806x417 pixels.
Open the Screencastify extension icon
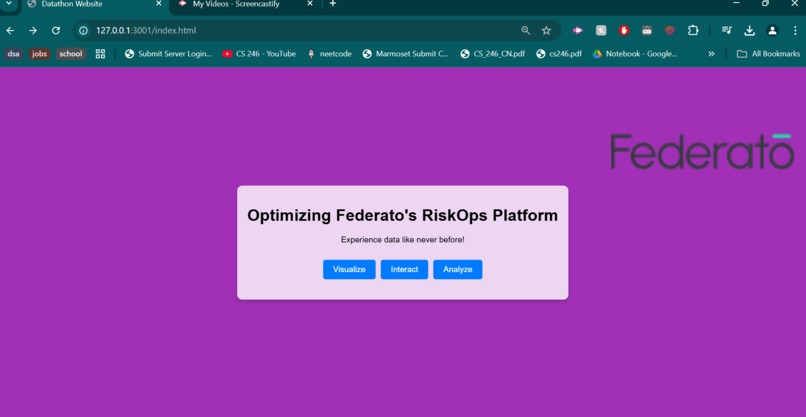pyautogui.click(x=578, y=30)
